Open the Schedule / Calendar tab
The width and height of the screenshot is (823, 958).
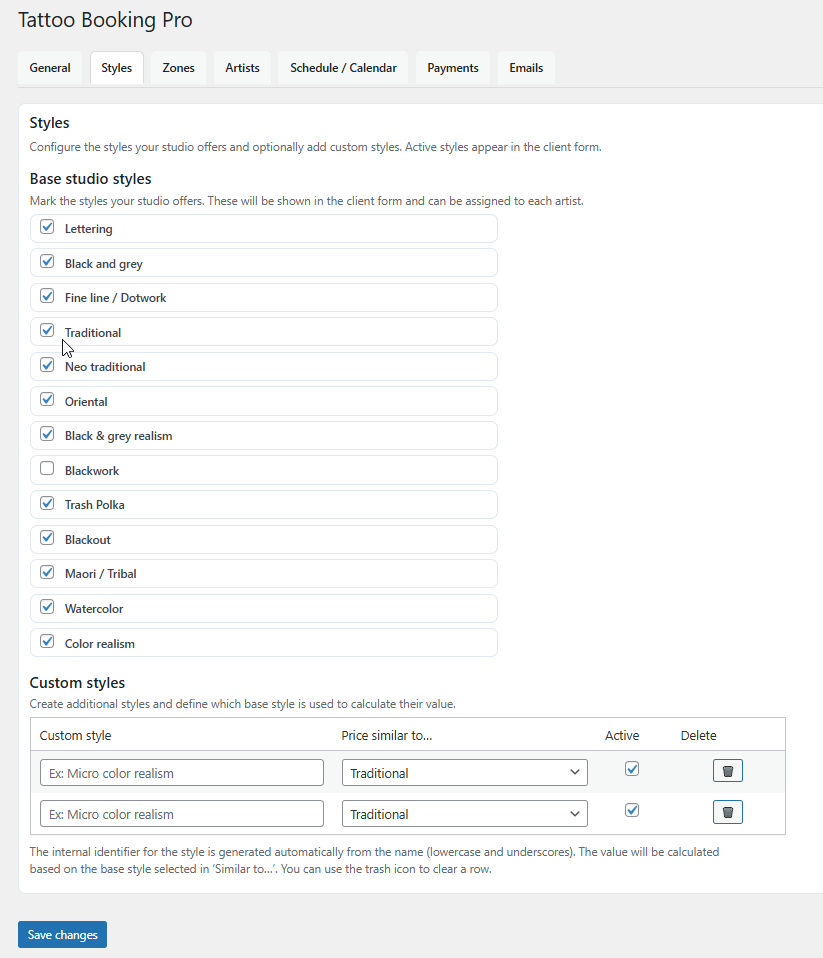click(x=343, y=68)
